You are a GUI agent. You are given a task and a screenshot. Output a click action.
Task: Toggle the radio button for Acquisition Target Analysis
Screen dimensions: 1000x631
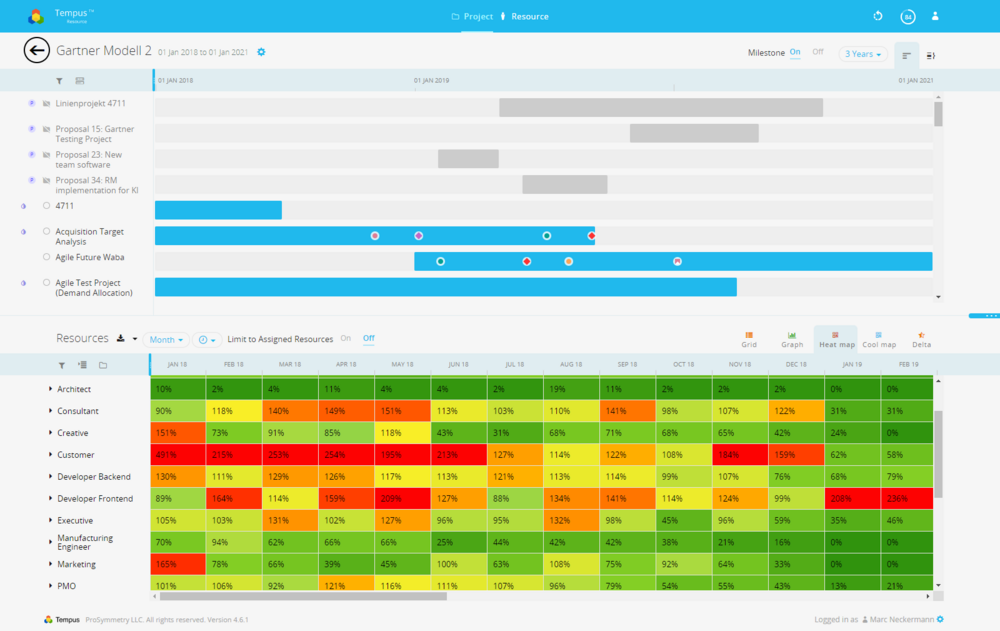coord(46,231)
